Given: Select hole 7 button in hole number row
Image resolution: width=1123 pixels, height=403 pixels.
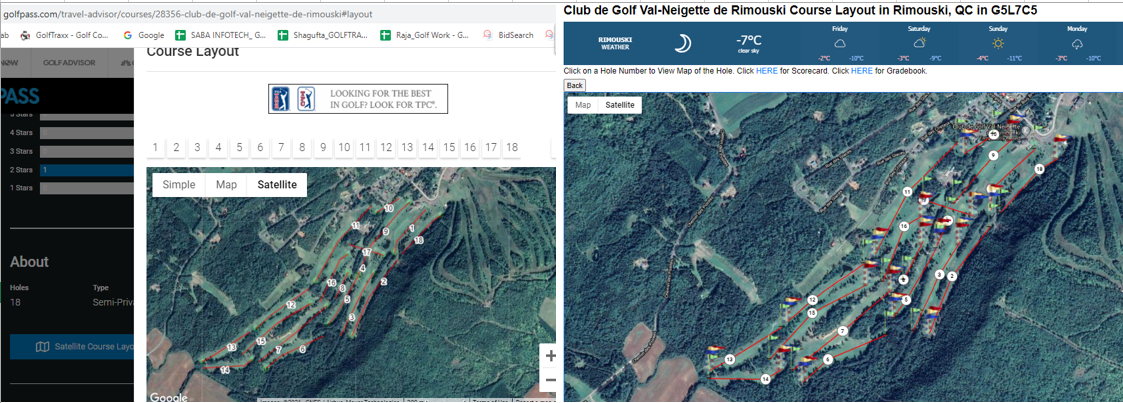Looking at the screenshot, I should tap(281, 147).
